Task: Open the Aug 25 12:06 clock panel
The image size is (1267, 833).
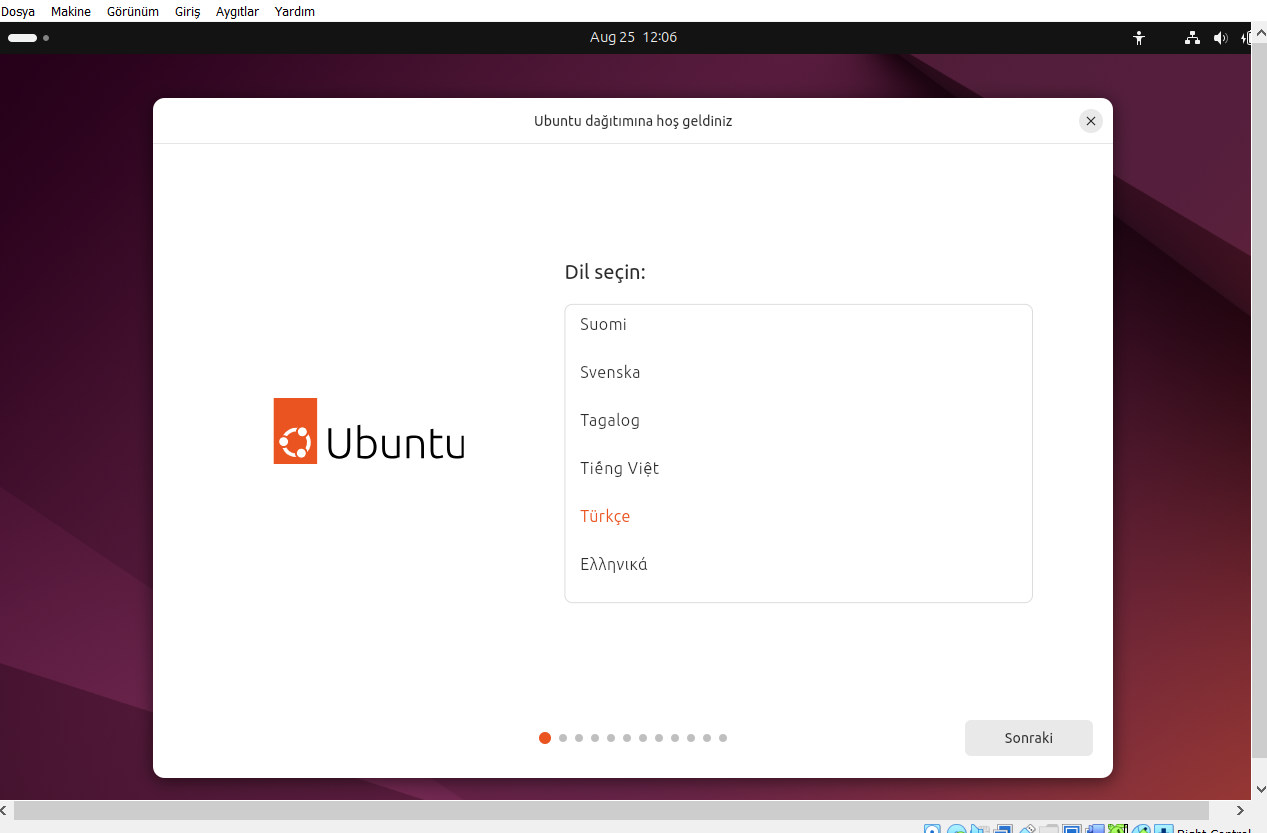Action: (x=633, y=37)
